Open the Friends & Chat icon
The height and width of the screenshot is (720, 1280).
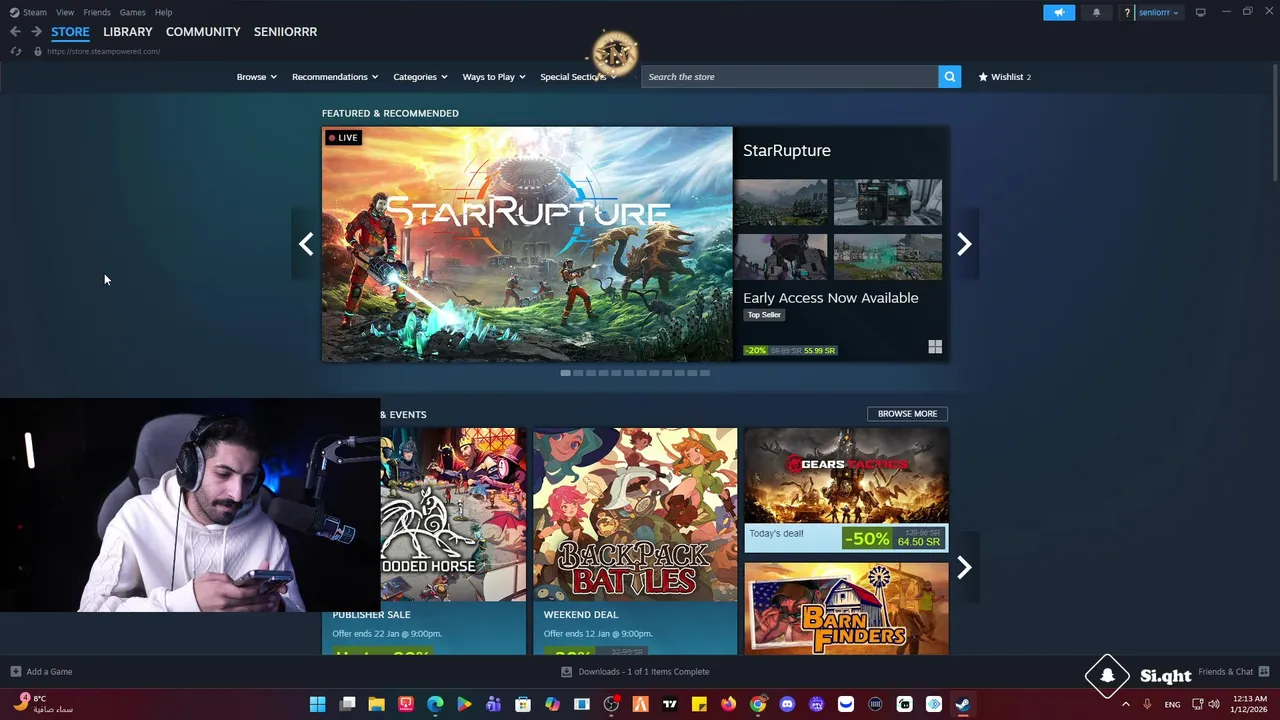coord(1264,672)
